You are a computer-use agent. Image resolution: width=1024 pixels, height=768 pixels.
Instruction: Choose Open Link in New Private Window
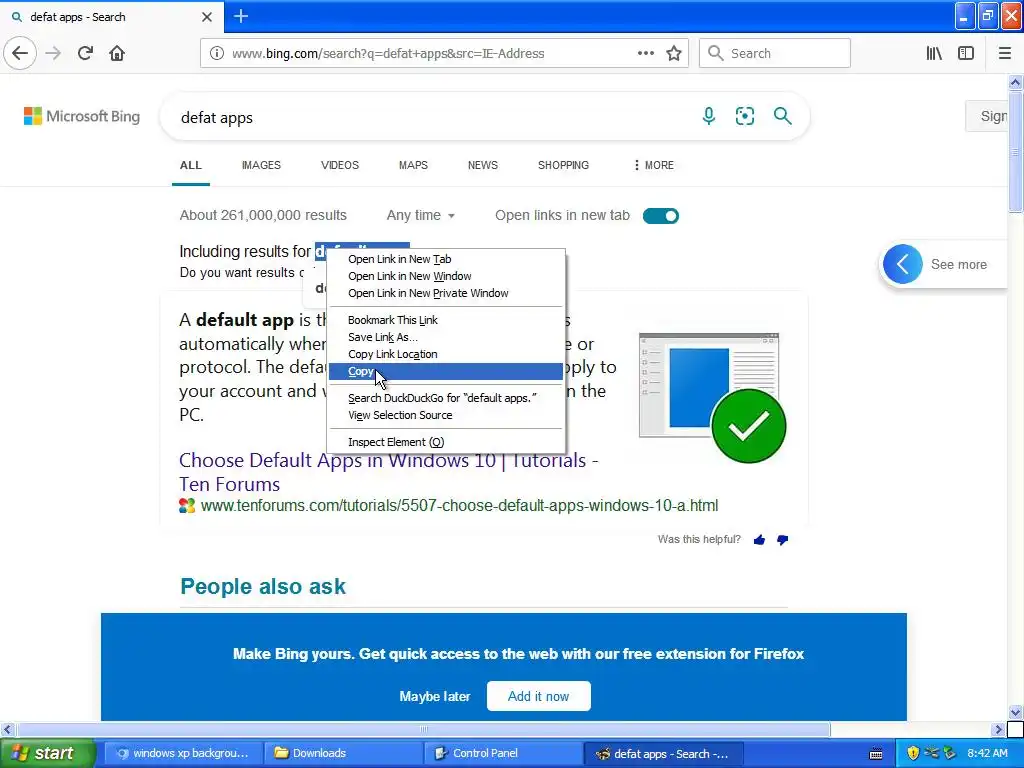click(446, 293)
